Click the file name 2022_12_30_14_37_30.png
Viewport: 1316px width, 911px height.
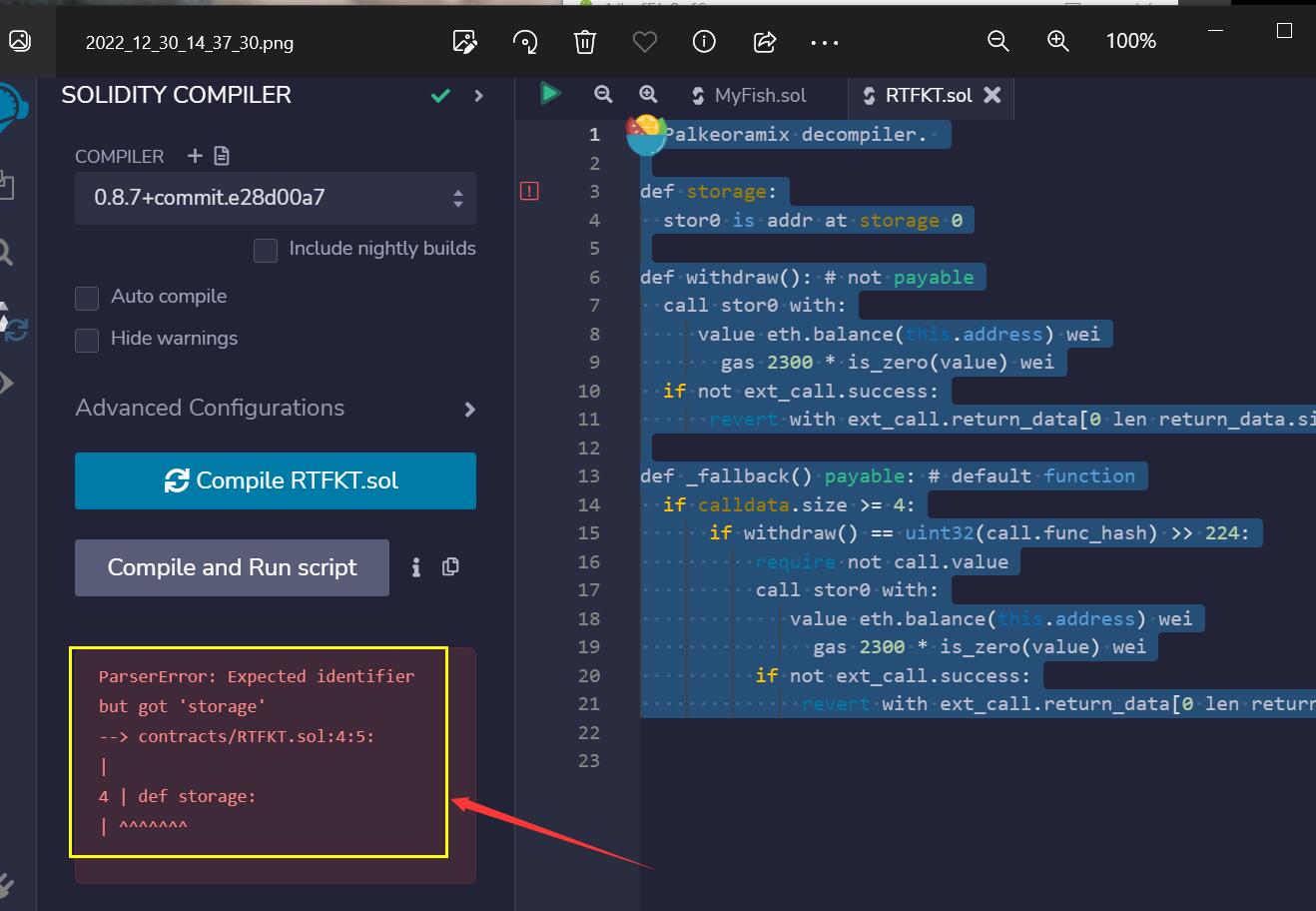[x=190, y=43]
